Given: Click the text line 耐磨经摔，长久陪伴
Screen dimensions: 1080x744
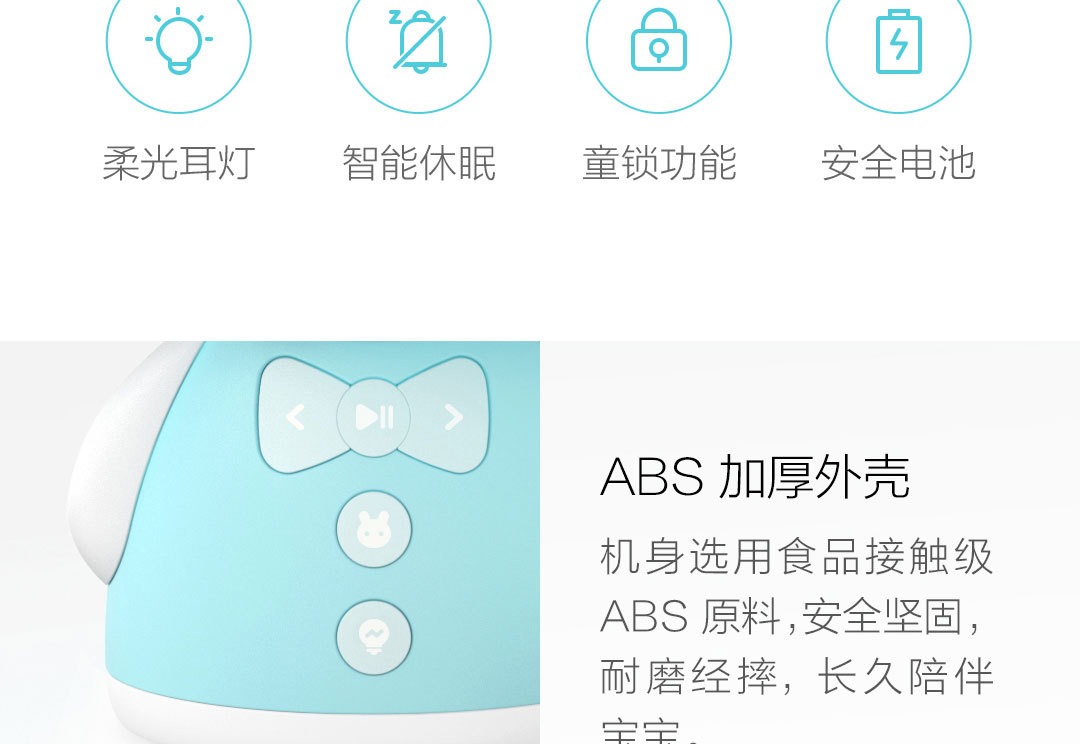Looking at the screenshot, I should click(x=797, y=676).
